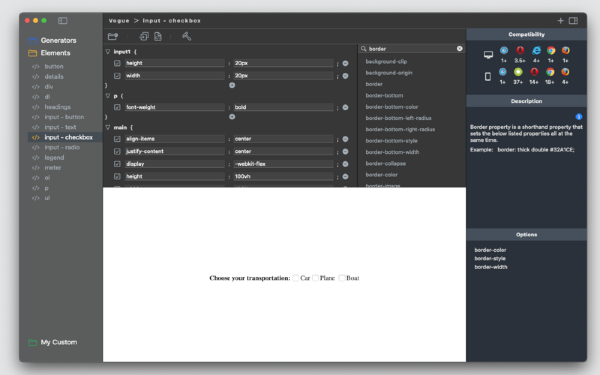Screen dimensions: 600x375
Task: Click the export file toolbar icon
Action: [x=158, y=36]
